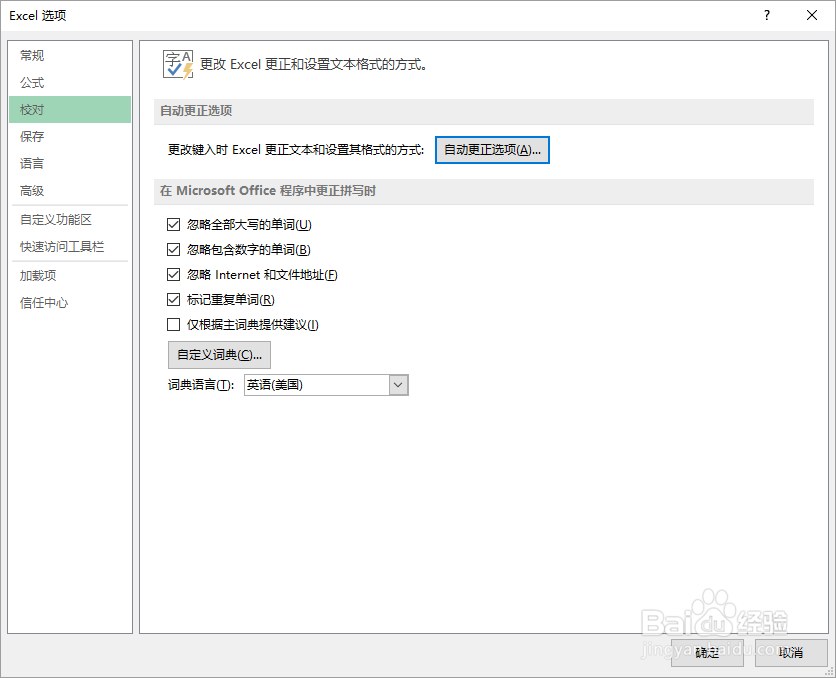Image resolution: width=836 pixels, height=678 pixels.
Task: Toggle 忽略包含数字的单词 checkbox
Action: [x=173, y=249]
